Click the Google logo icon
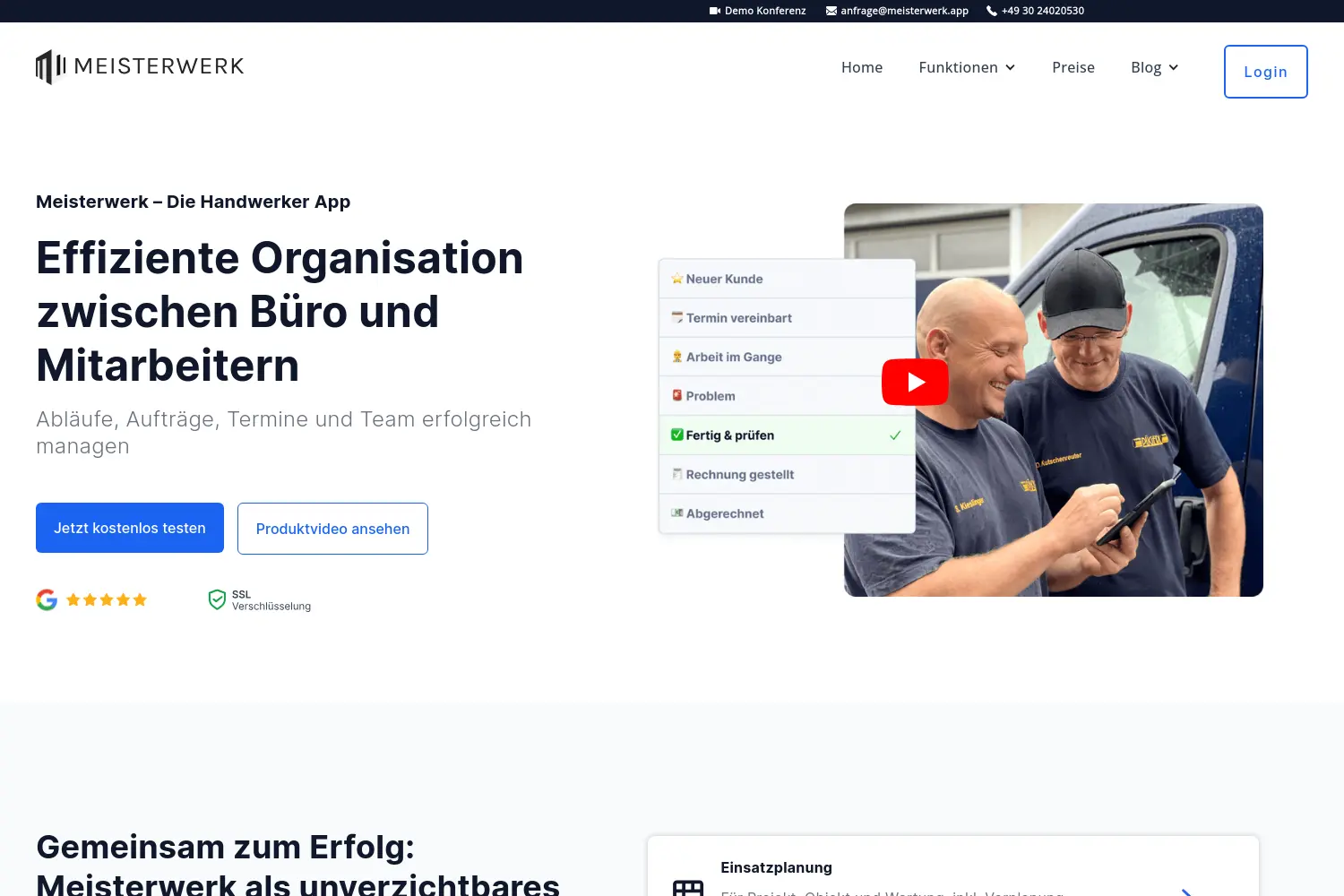This screenshot has width=1344, height=896. point(47,599)
